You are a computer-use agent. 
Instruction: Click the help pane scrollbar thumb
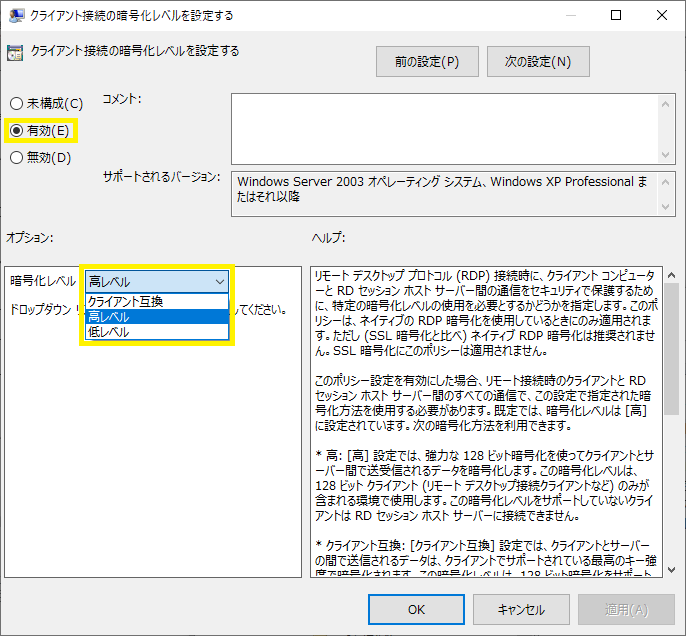[x=672, y=349]
